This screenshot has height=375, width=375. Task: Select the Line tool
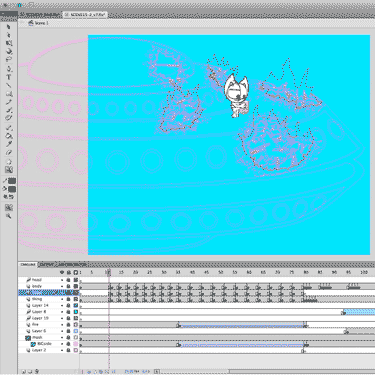[9, 85]
